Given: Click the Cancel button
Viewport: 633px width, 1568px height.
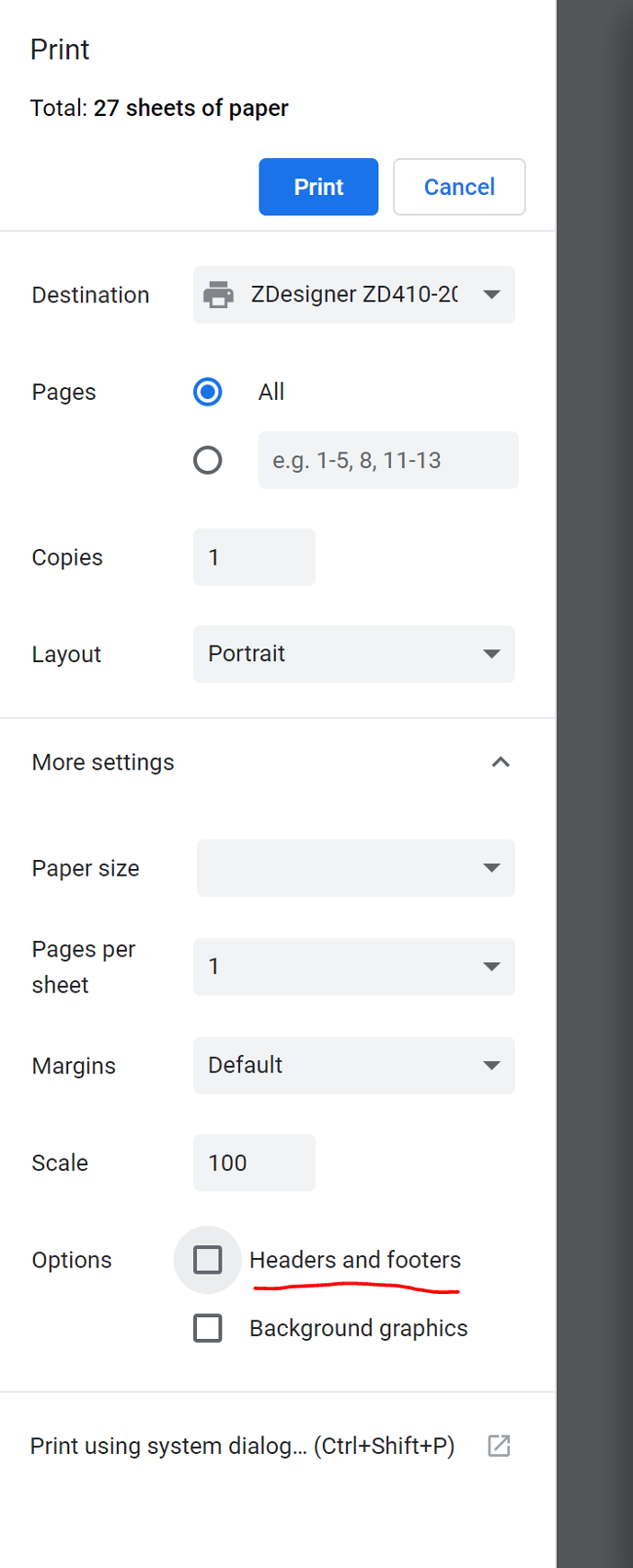Looking at the screenshot, I should point(459,187).
